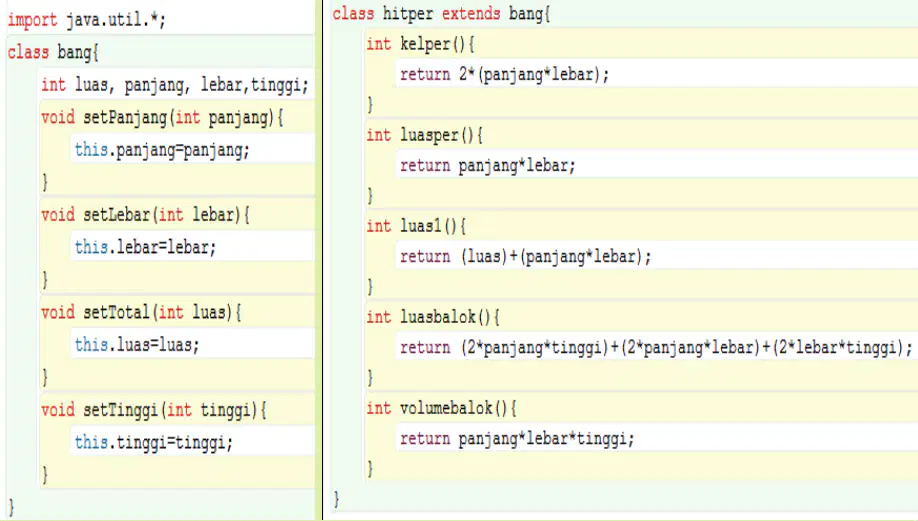The height and width of the screenshot is (521, 918).
Task: Click the 'int volumebalok(){' method header
Action: [441, 409]
